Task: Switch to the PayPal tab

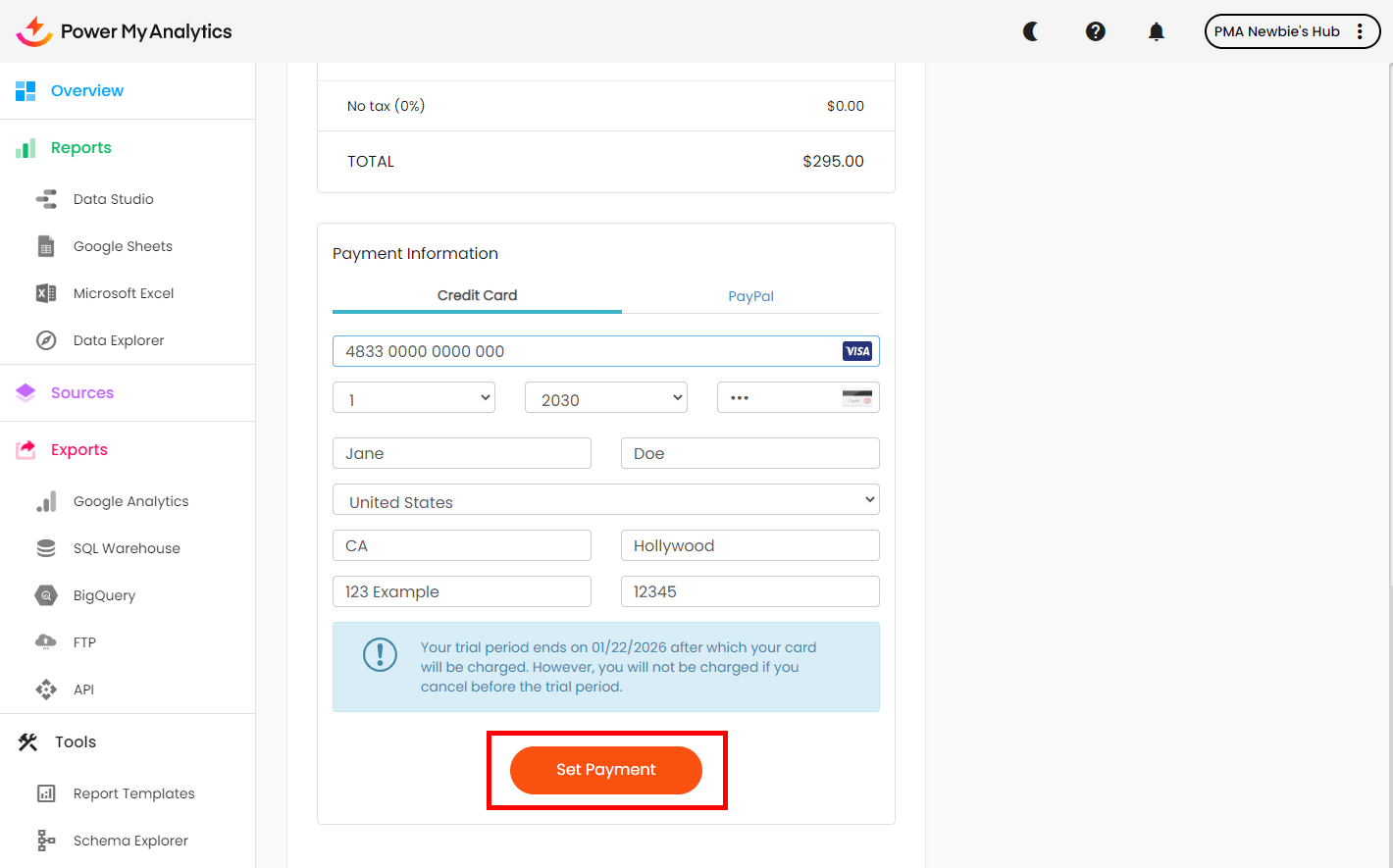Action: point(750,296)
